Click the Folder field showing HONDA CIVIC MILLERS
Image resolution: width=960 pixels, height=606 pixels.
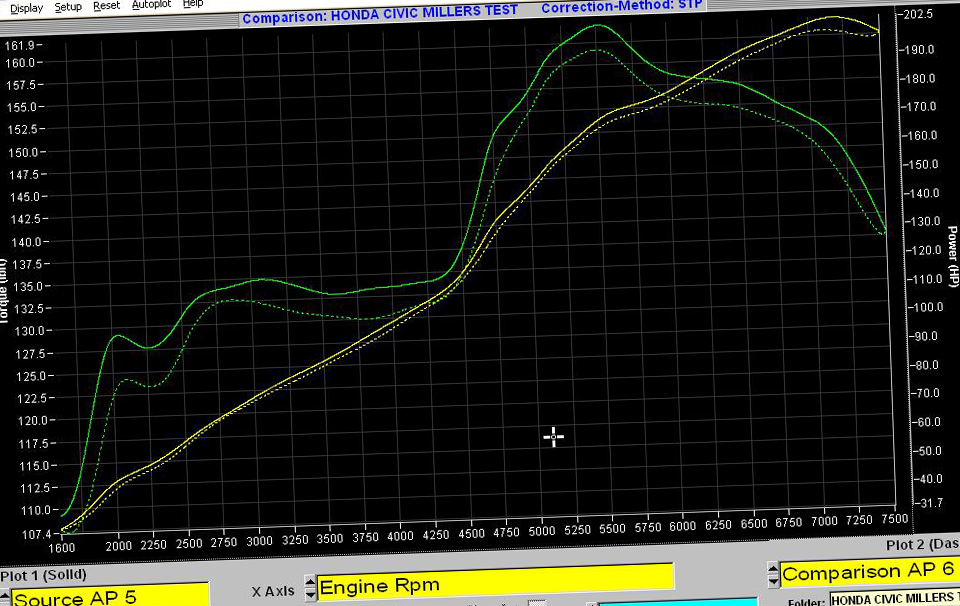[x=894, y=599]
